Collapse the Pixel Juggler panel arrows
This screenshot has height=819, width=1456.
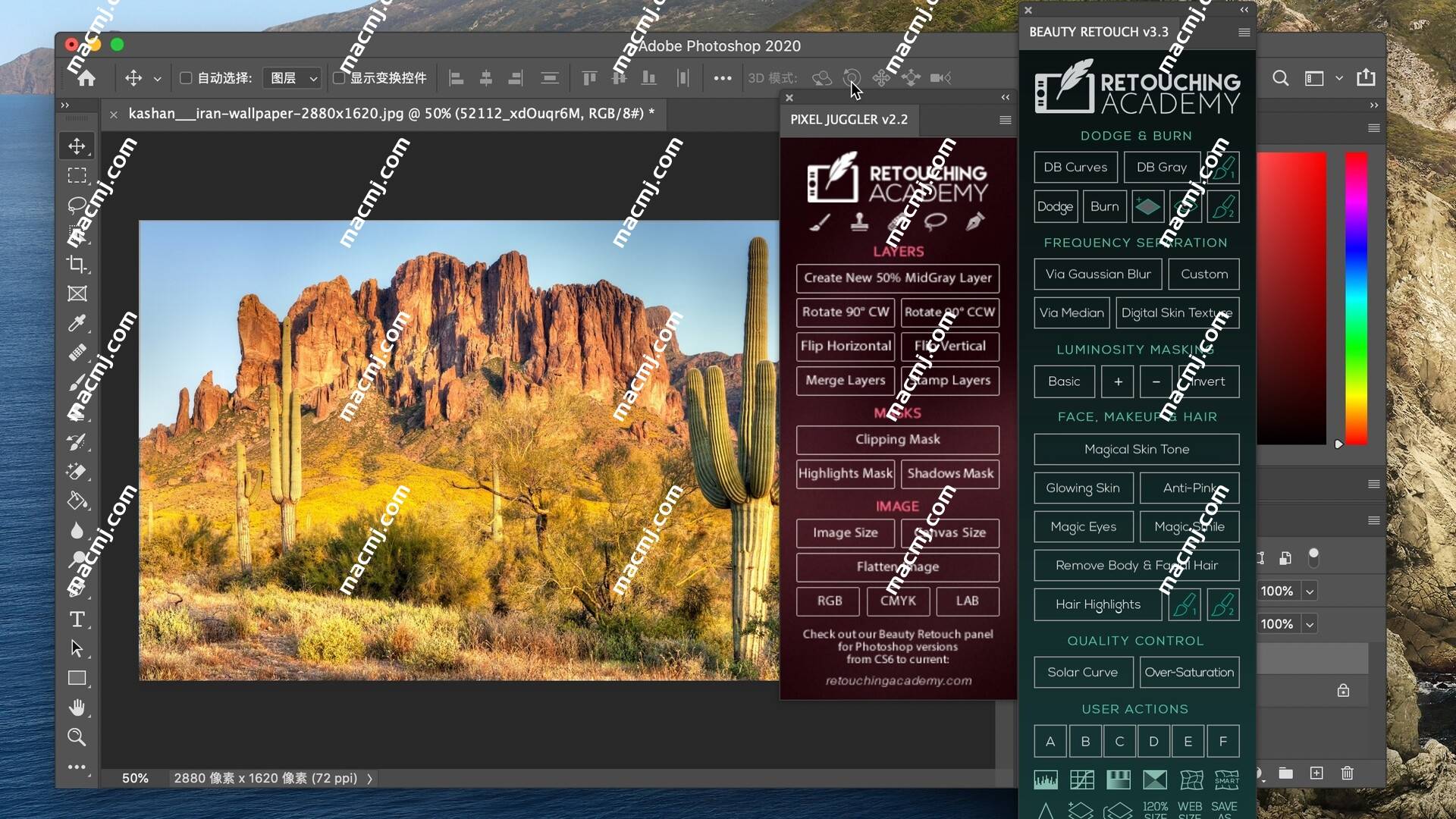[x=1006, y=97]
